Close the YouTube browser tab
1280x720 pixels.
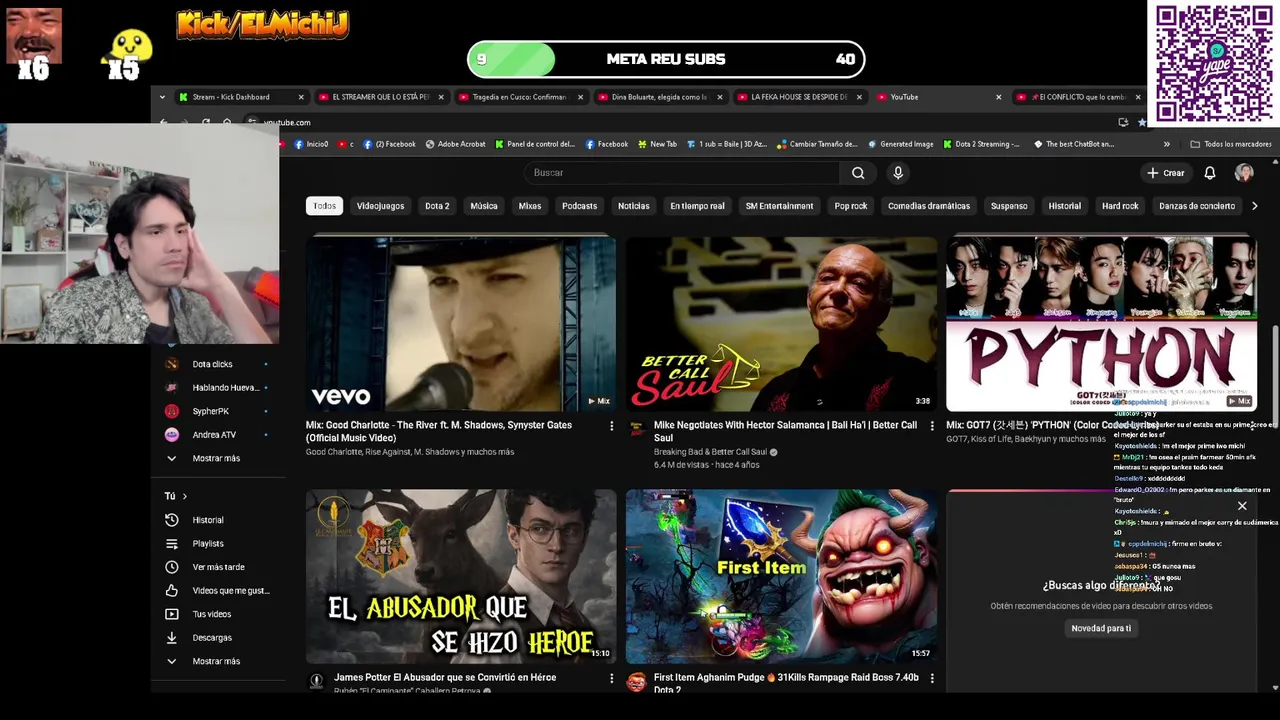tap(998, 97)
